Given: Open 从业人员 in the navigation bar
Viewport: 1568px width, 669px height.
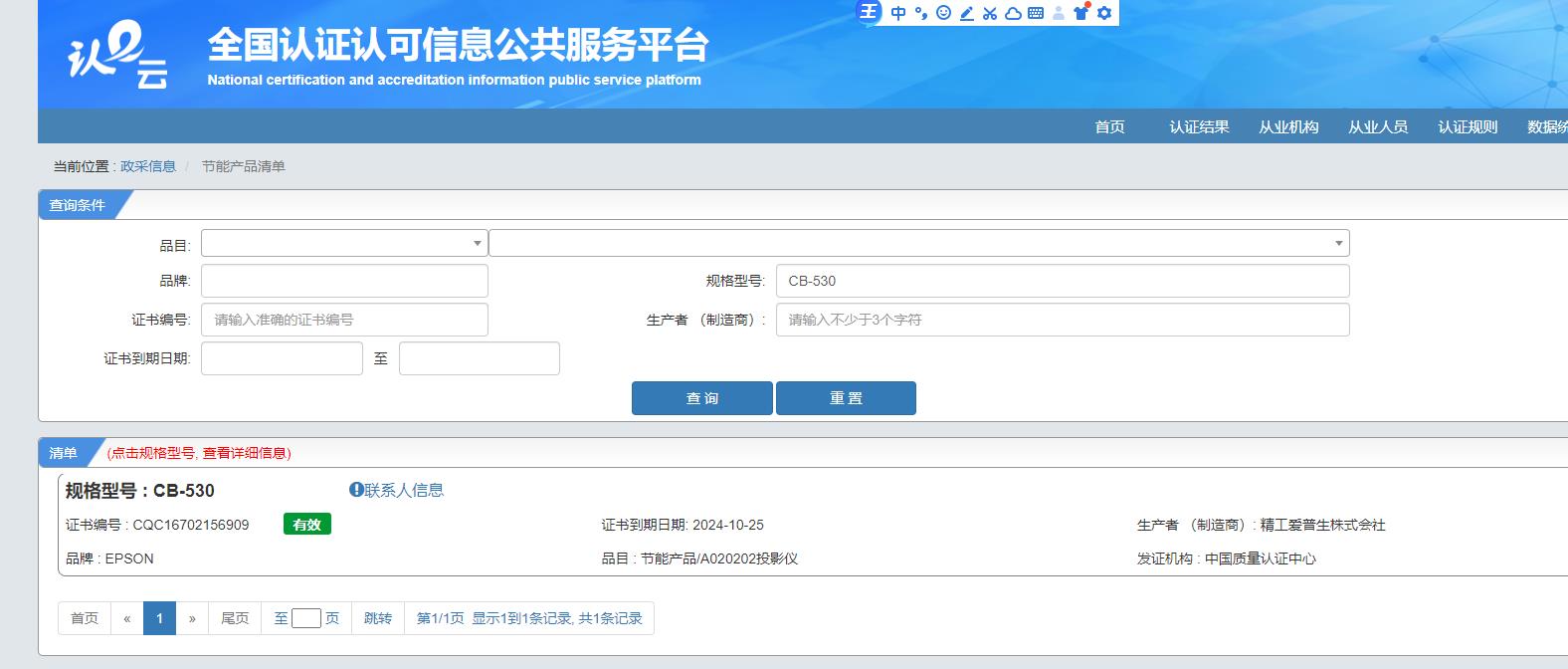Looking at the screenshot, I should tap(1378, 126).
